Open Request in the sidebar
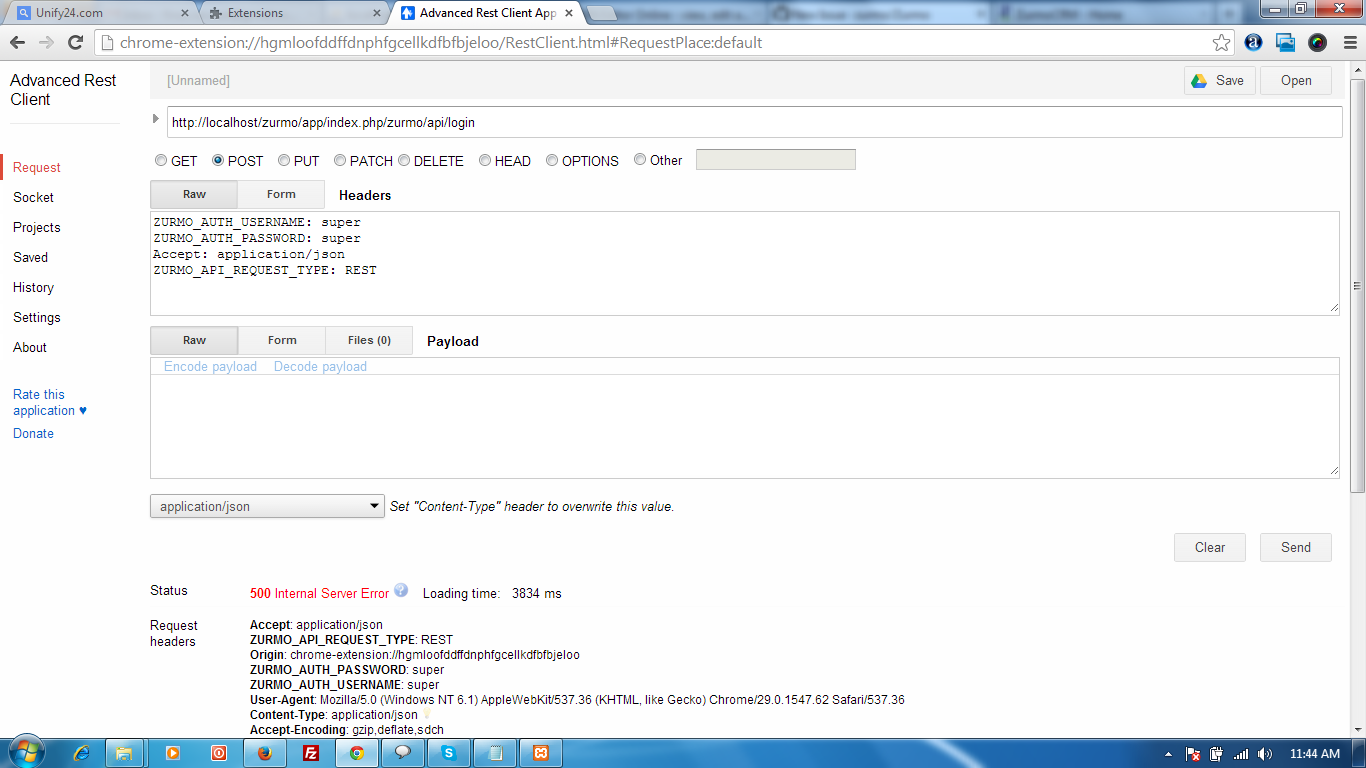Viewport: 1366px width, 768px height. (37, 167)
